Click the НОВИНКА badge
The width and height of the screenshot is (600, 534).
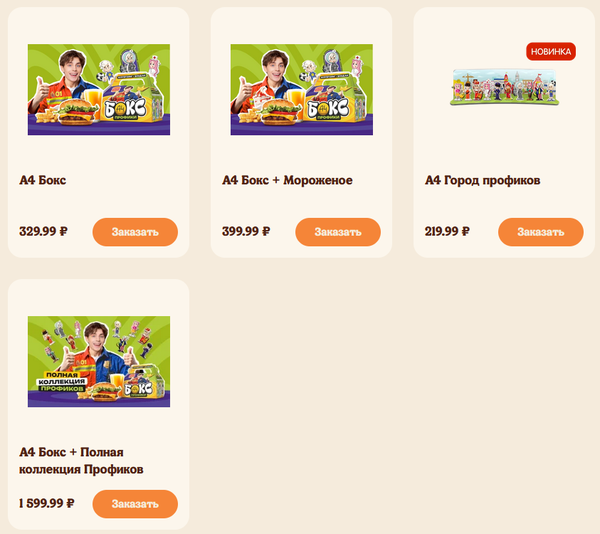coord(551,52)
